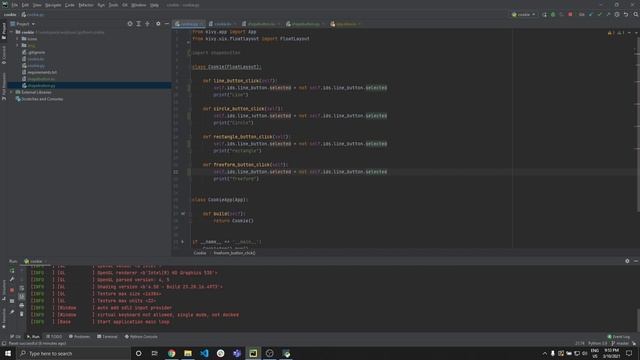Click the Search Everywhere magnifier icon
Image resolution: width=640 pixels, height=360 pixels.
[636, 15]
